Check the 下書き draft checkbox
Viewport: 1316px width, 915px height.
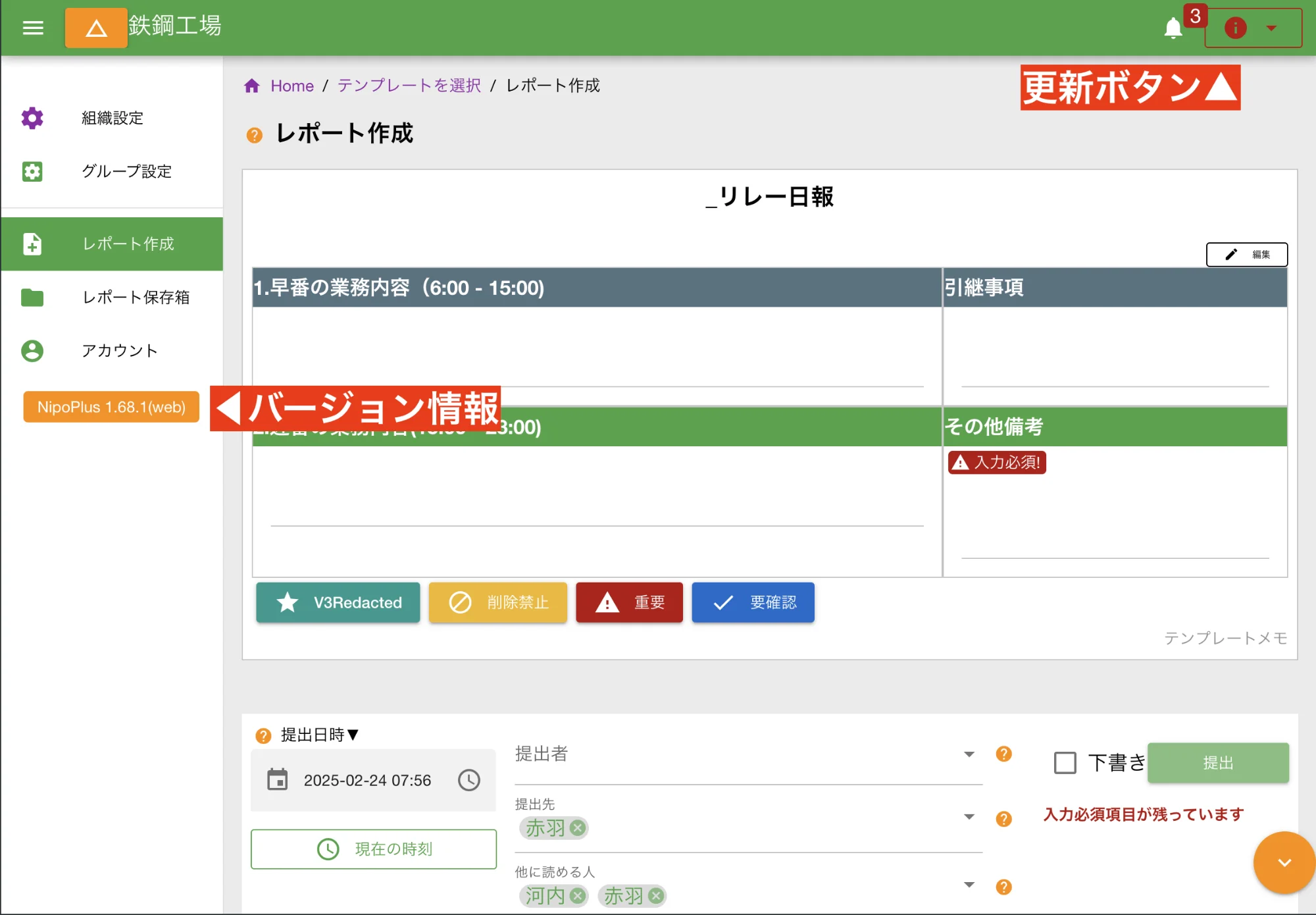1064,762
